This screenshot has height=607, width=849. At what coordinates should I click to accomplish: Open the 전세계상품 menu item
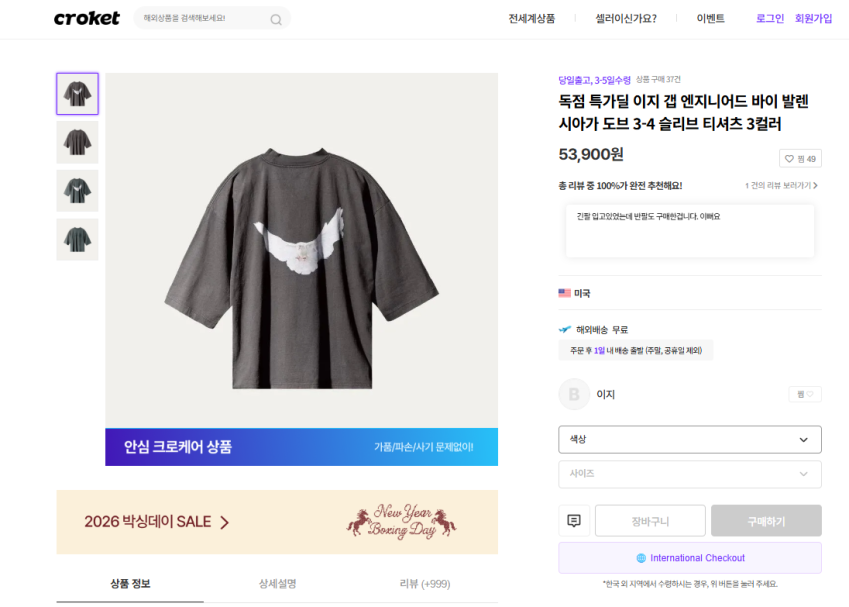pyautogui.click(x=531, y=19)
